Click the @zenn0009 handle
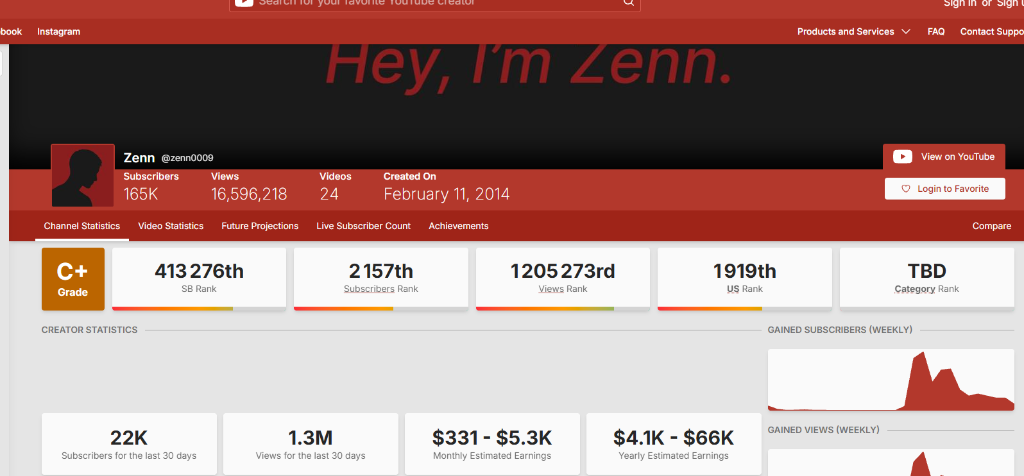Screen dimensions: 1024x476 click(187, 158)
